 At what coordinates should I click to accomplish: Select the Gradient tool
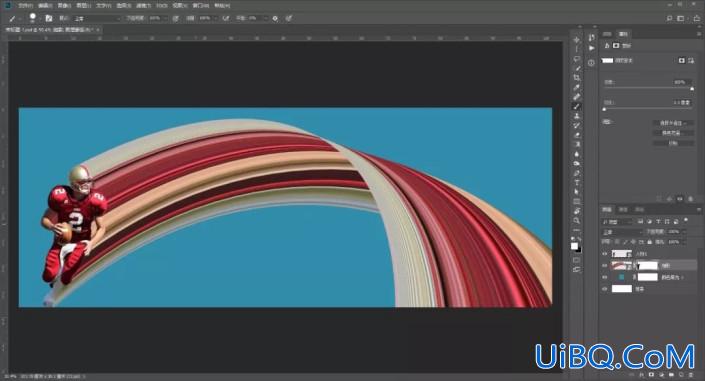point(577,144)
